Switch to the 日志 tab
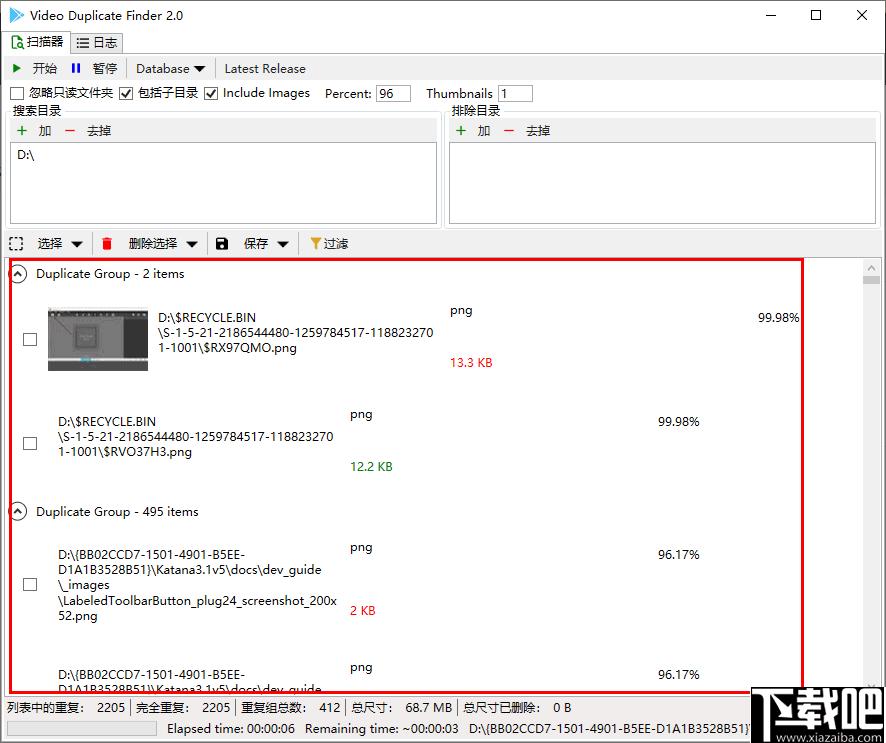Image resolution: width=886 pixels, height=743 pixels. [97, 42]
